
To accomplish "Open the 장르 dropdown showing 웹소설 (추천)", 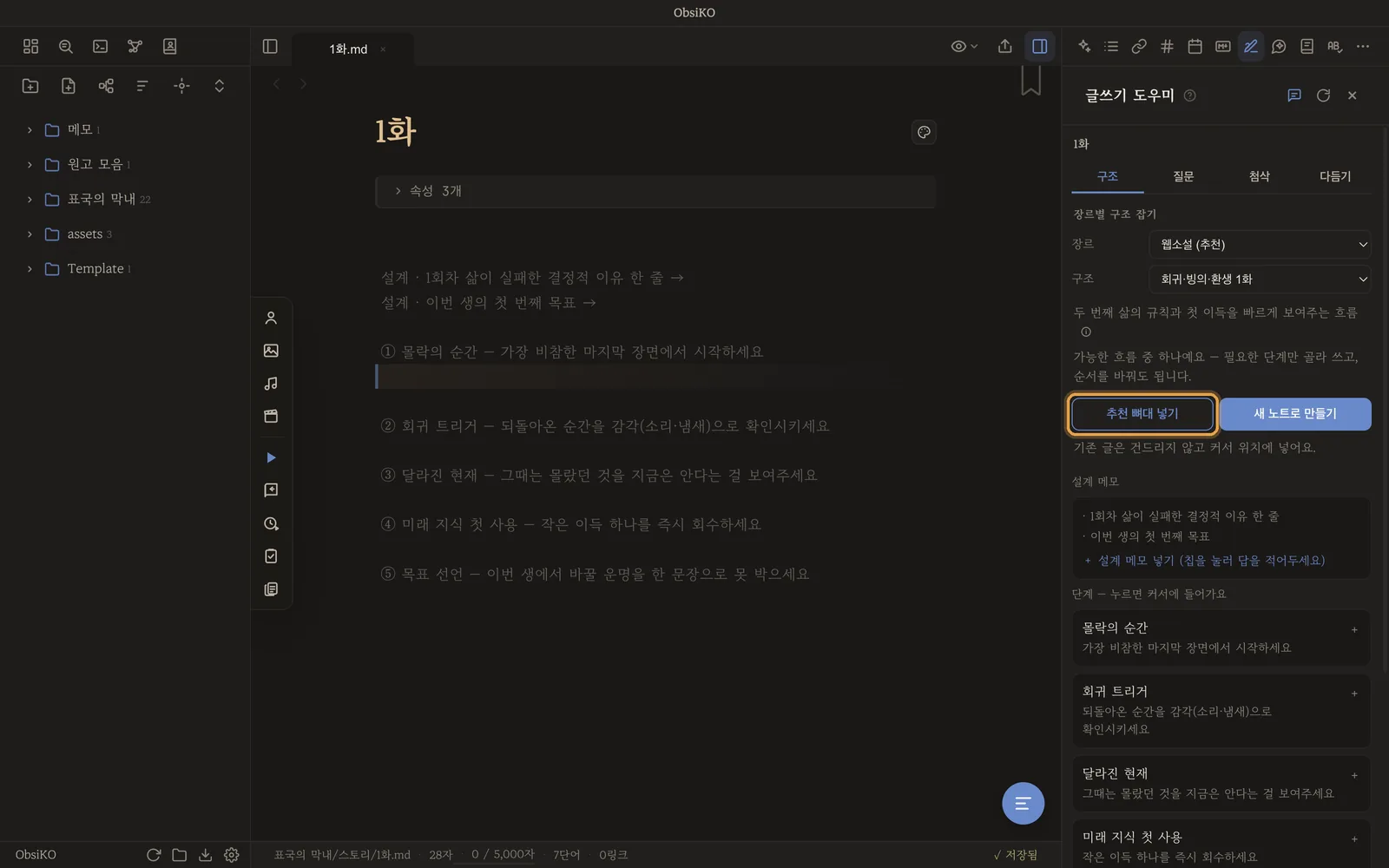I will coord(1260,245).
